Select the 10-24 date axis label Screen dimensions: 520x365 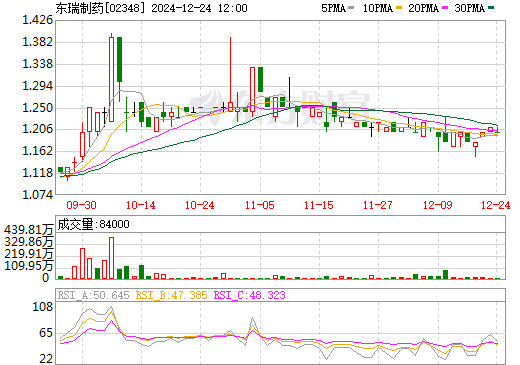[x=200, y=205]
